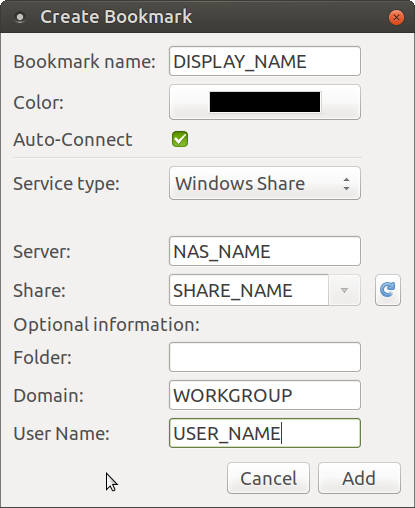Click the Color label text
The image size is (415, 508).
pyautogui.click(x=38, y=102)
